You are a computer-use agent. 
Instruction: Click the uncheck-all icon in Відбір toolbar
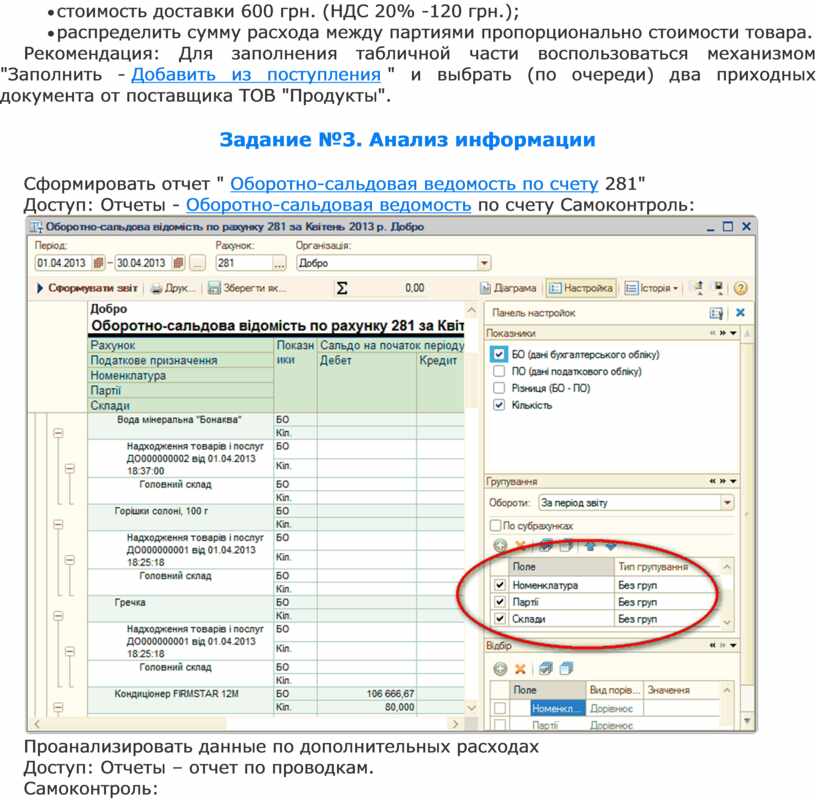point(566,669)
